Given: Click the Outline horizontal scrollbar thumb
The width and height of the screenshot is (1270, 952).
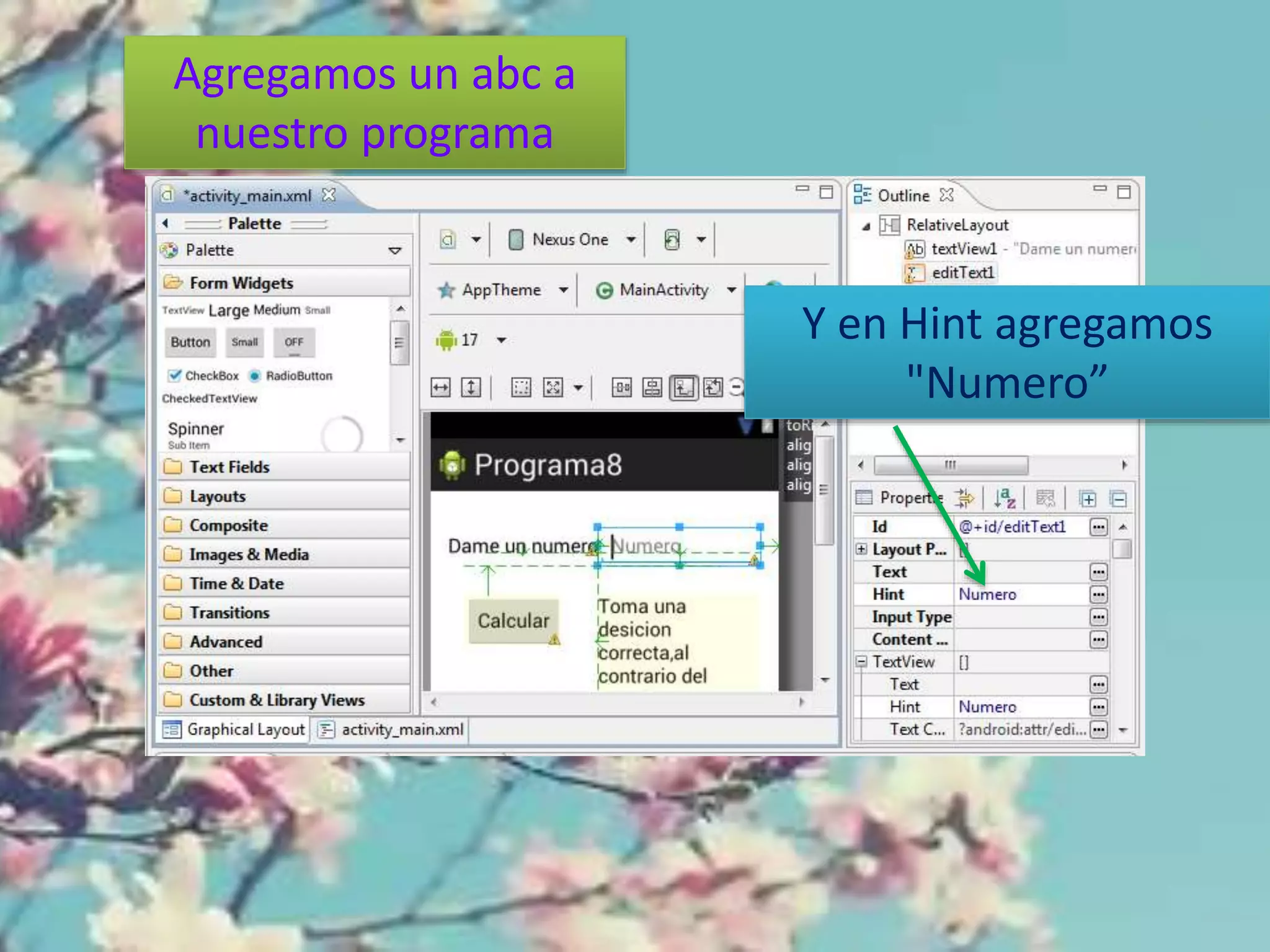Looking at the screenshot, I should 951,465.
